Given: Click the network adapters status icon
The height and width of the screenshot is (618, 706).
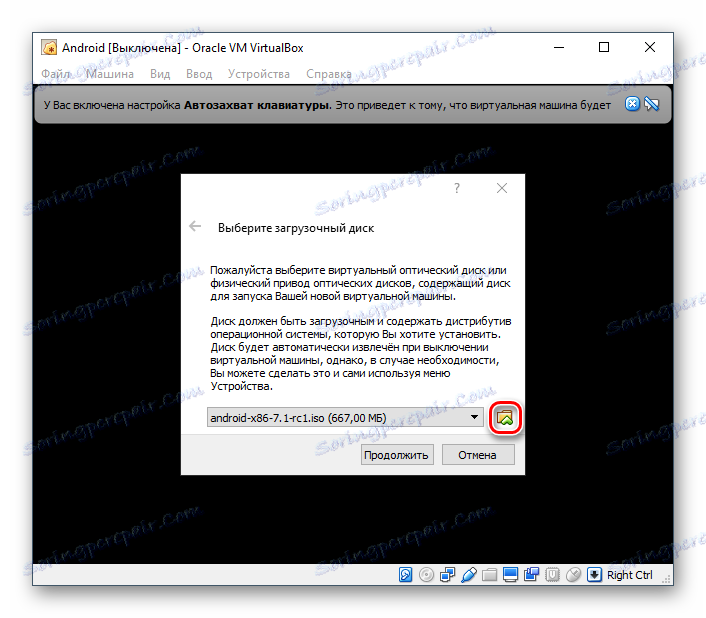Looking at the screenshot, I should coord(447,575).
